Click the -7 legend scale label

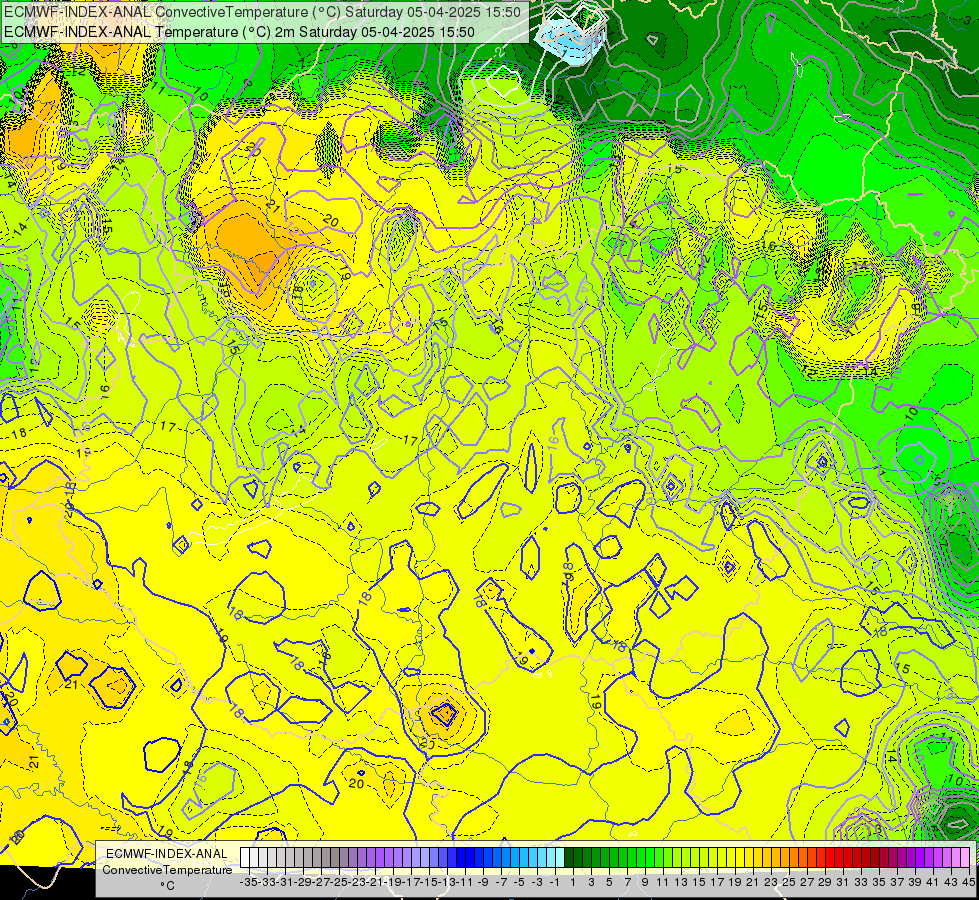pos(501,882)
